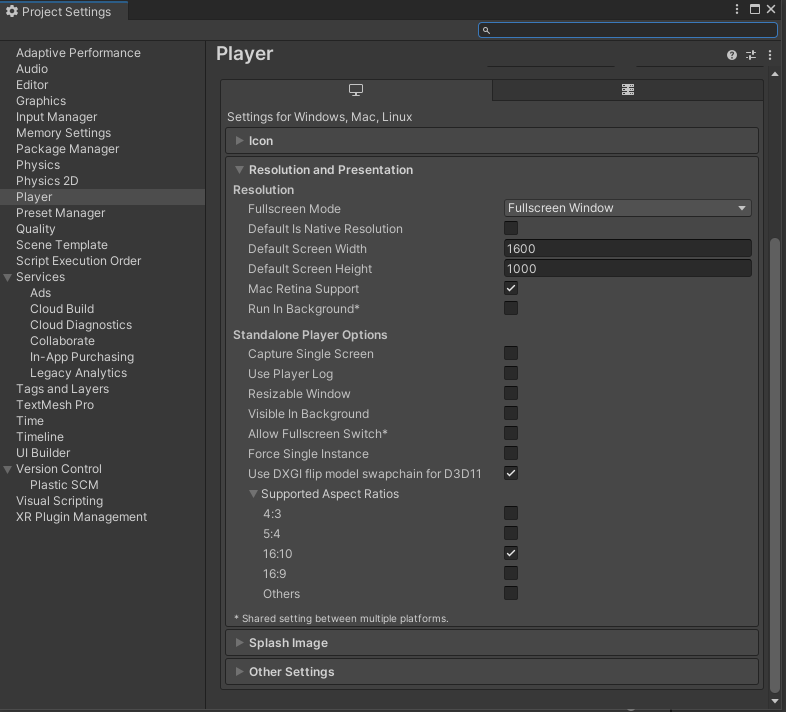Open the Fullscreen Mode dropdown
Image resolution: width=786 pixels, height=712 pixels.
(x=627, y=208)
